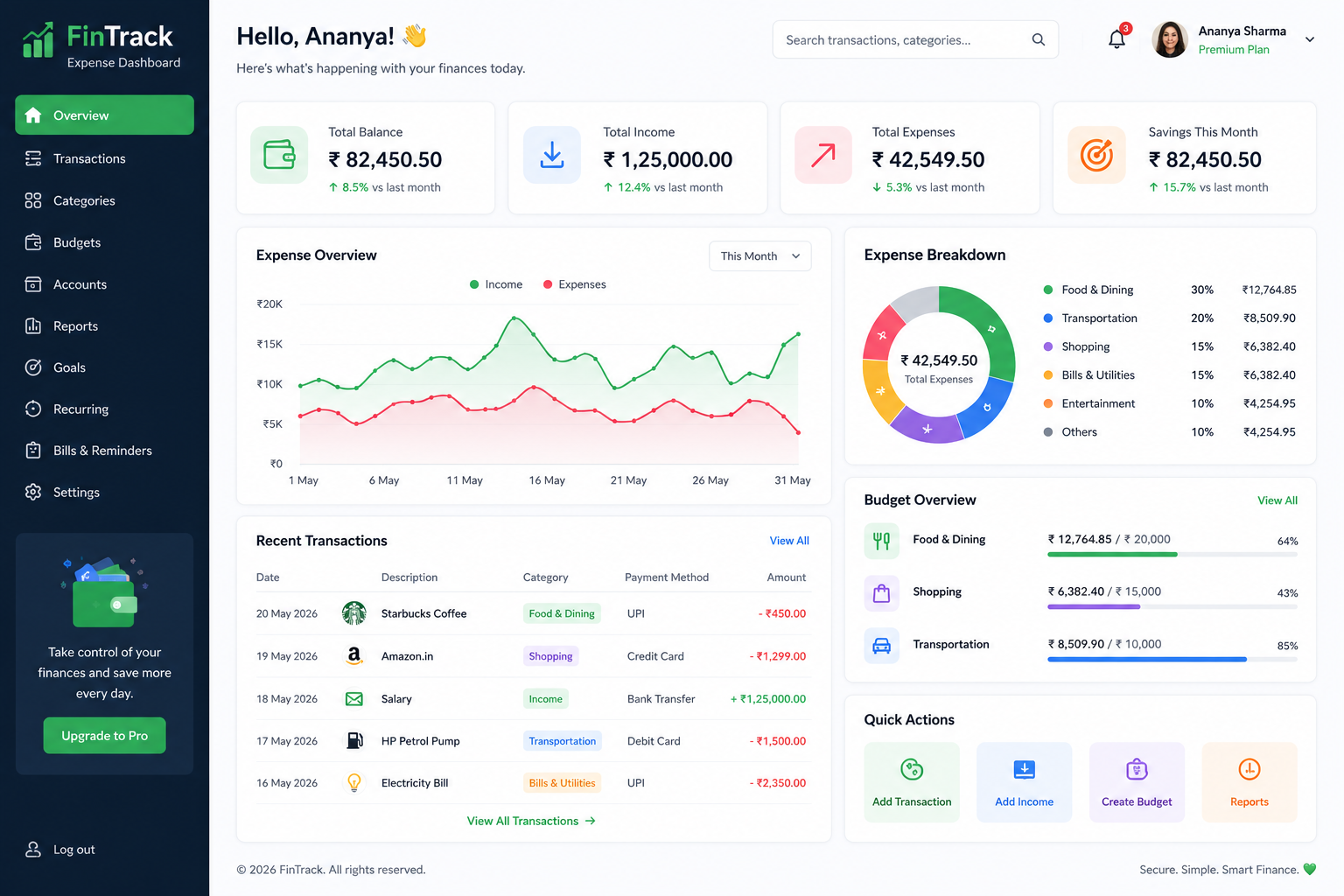The height and width of the screenshot is (896, 1344).
Task: Click the notification bell icon
Action: (x=1116, y=39)
